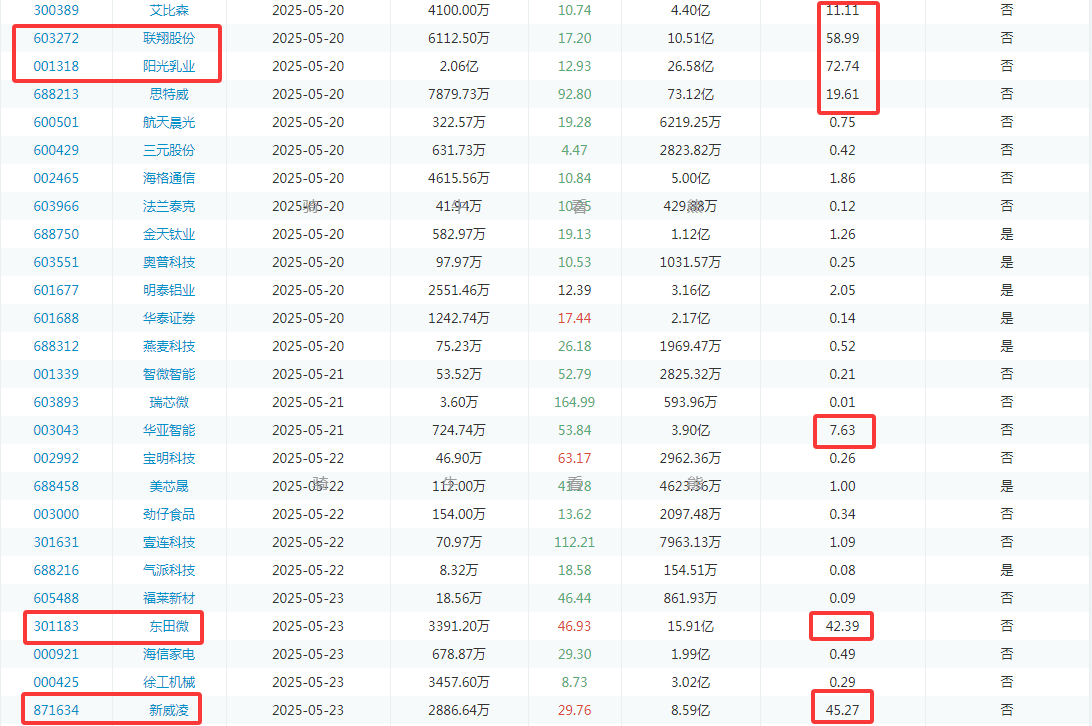Click stock code 600429
This screenshot has height=726, width=1092.
point(56,150)
